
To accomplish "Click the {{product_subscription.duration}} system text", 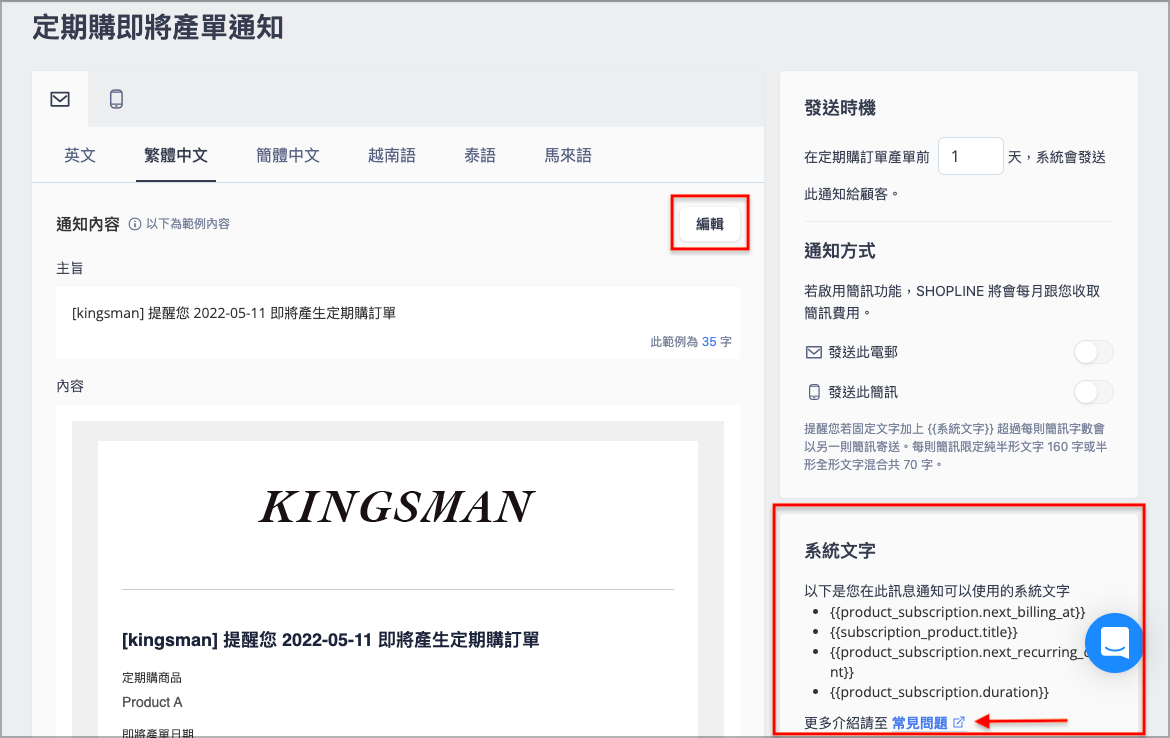I will tap(939, 692).
